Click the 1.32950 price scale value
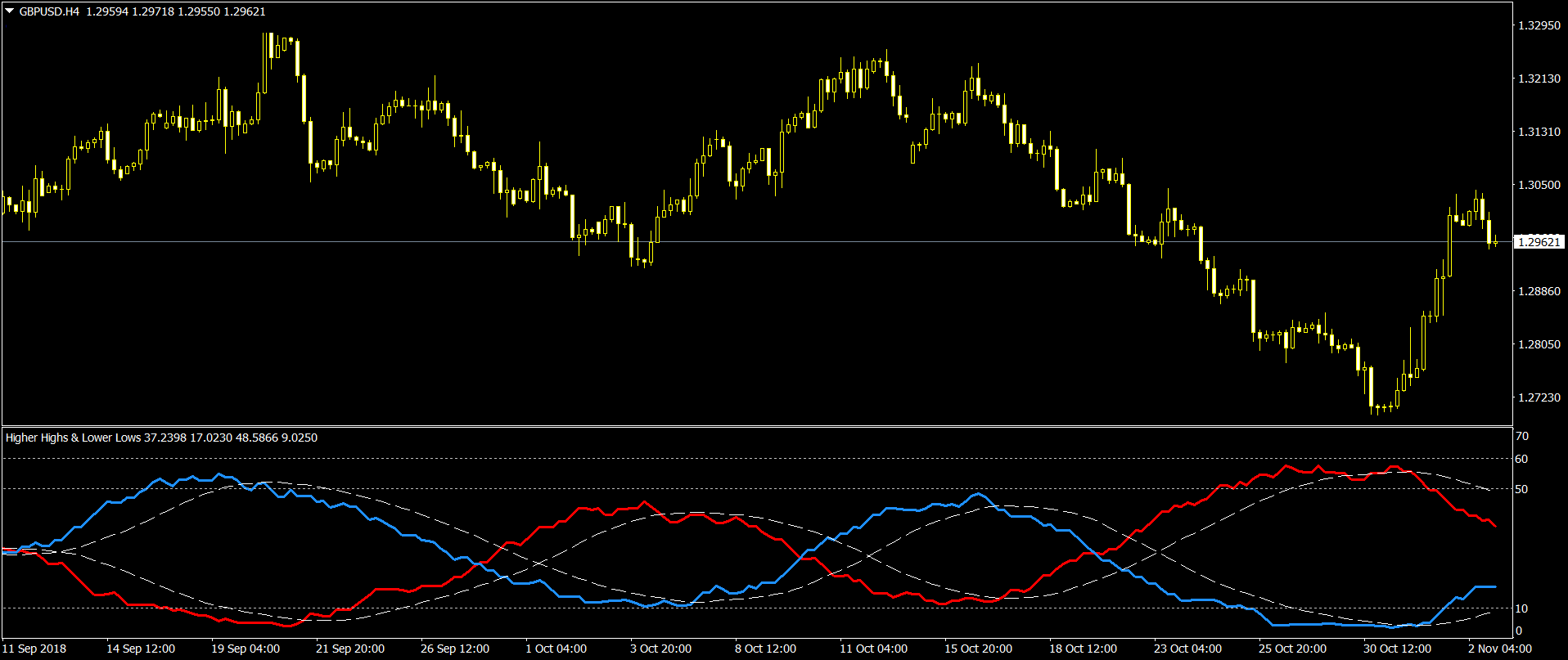The height and width of the screenshot is (660, 1568). (x=1539, y=25)
